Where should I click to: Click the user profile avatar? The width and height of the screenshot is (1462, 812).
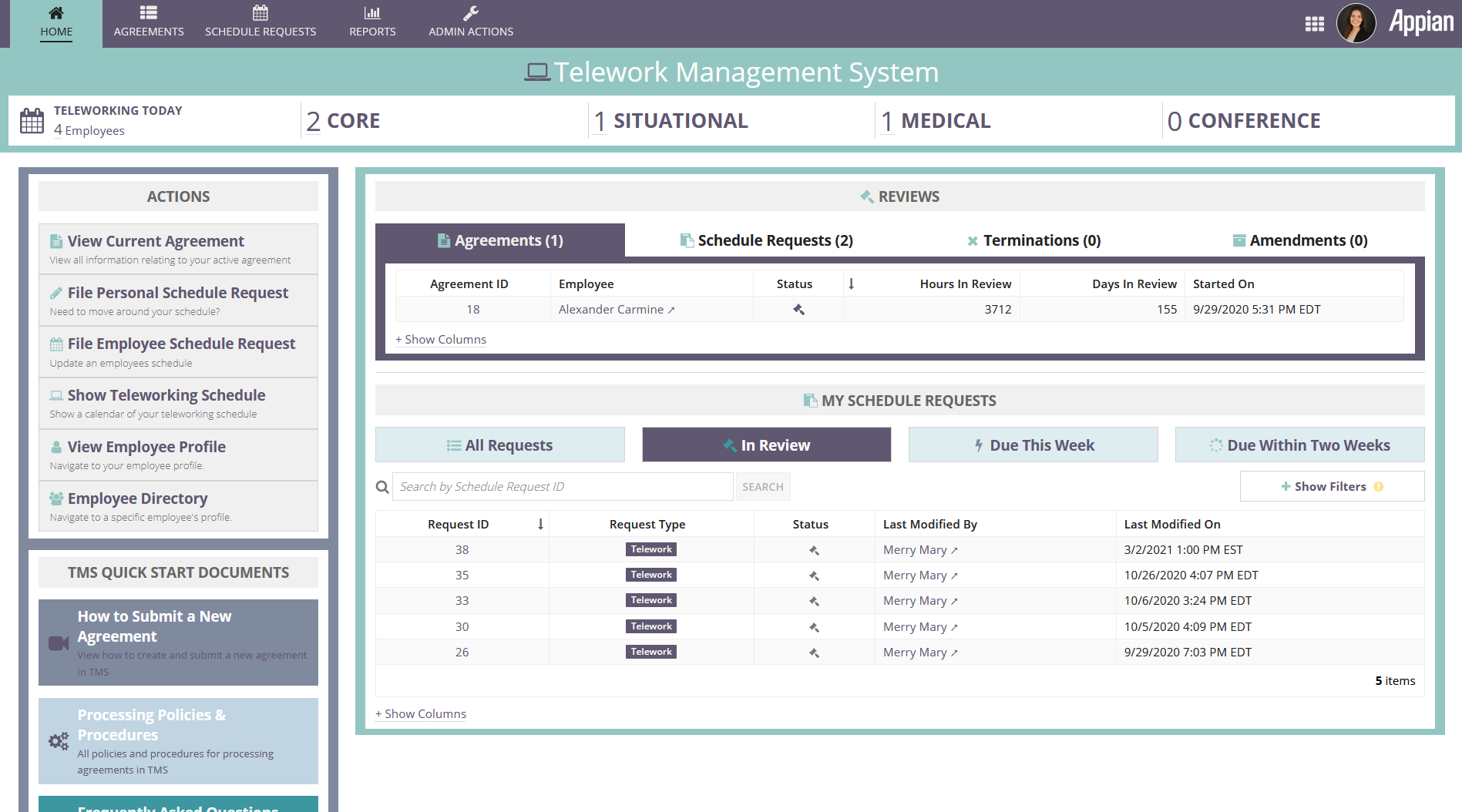click(x=1356, y=23)
